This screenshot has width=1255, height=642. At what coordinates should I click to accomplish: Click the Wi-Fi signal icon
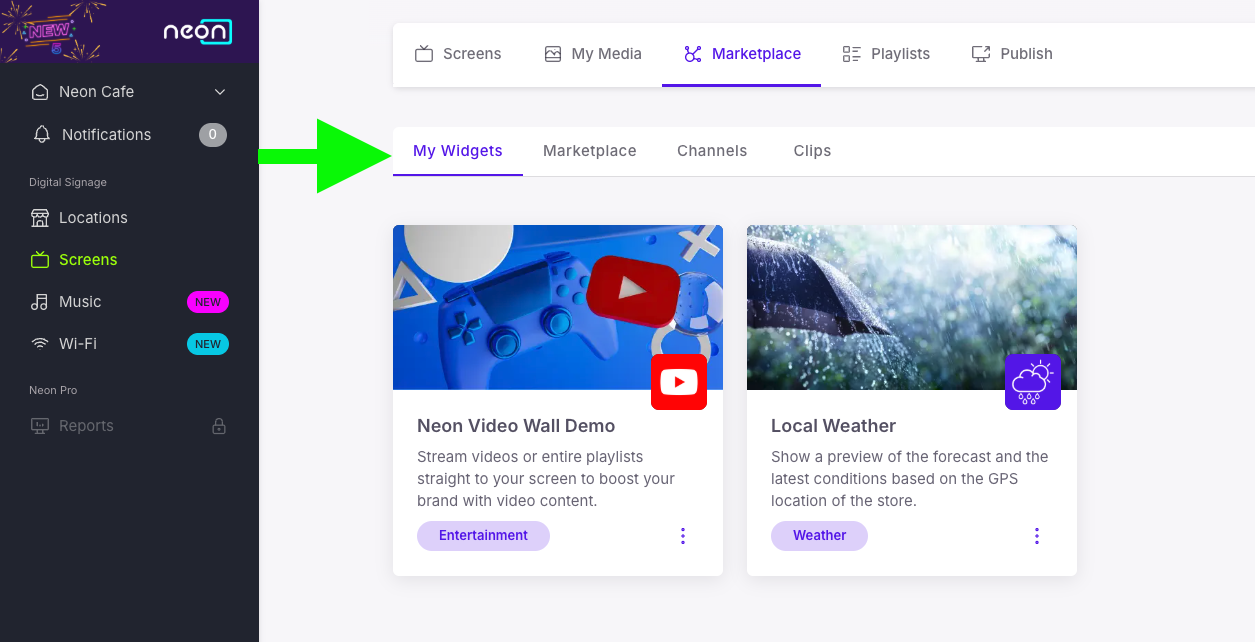[40, 344]
